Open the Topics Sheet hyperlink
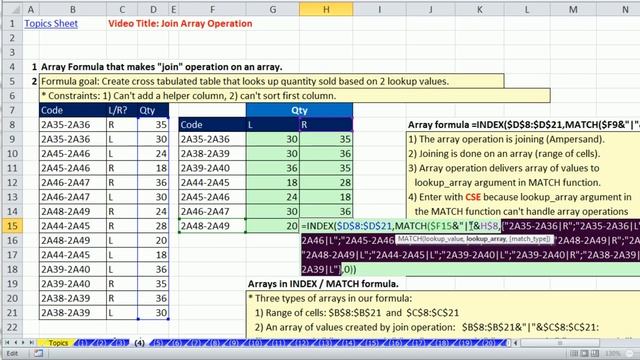This screenshot has height=360, width=640. [51, 24]
